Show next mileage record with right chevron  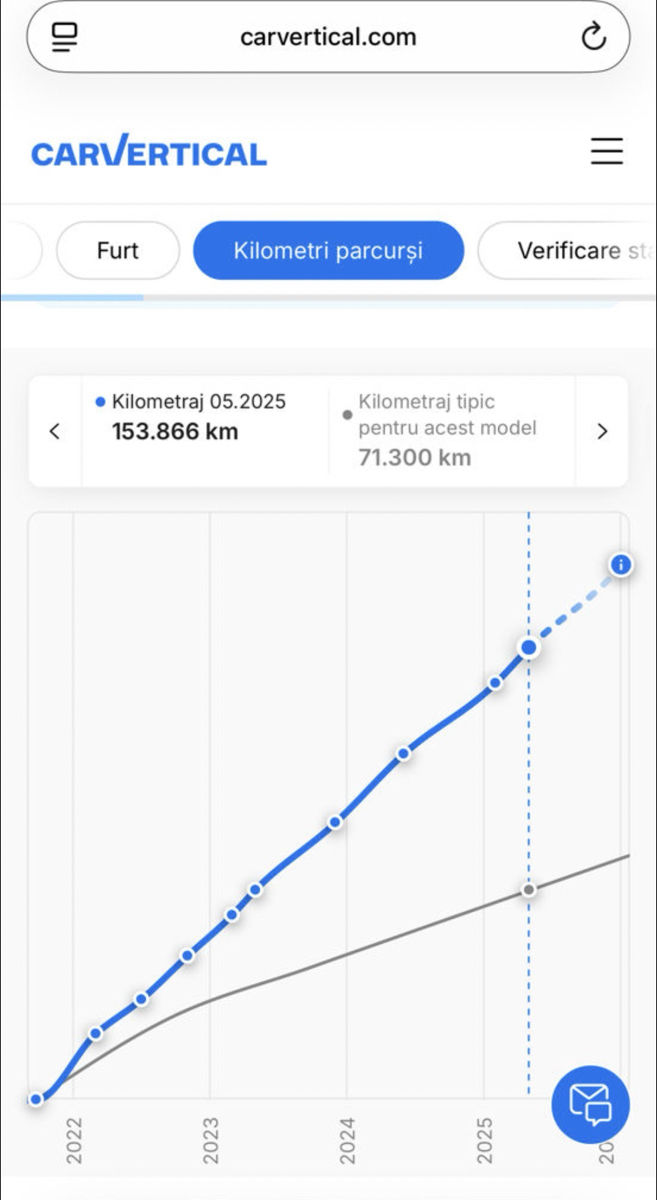(602, 431)
